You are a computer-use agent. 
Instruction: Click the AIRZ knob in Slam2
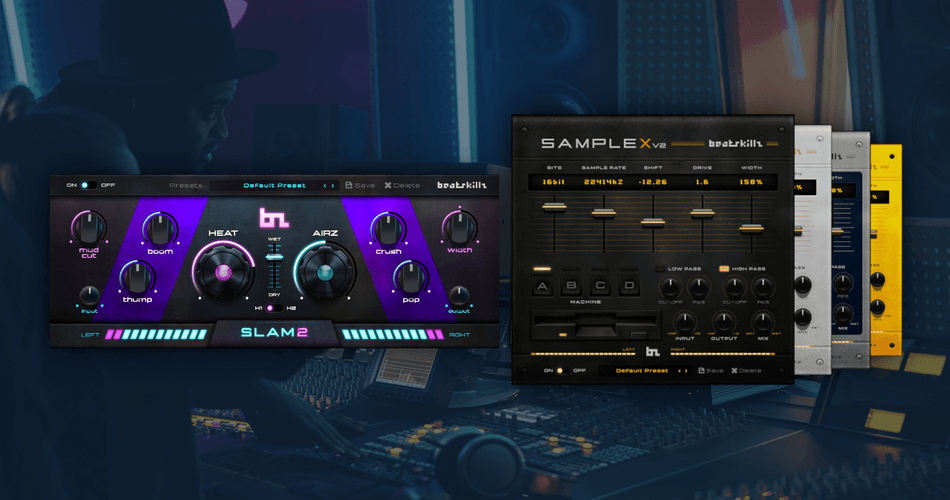pos(324,271)
